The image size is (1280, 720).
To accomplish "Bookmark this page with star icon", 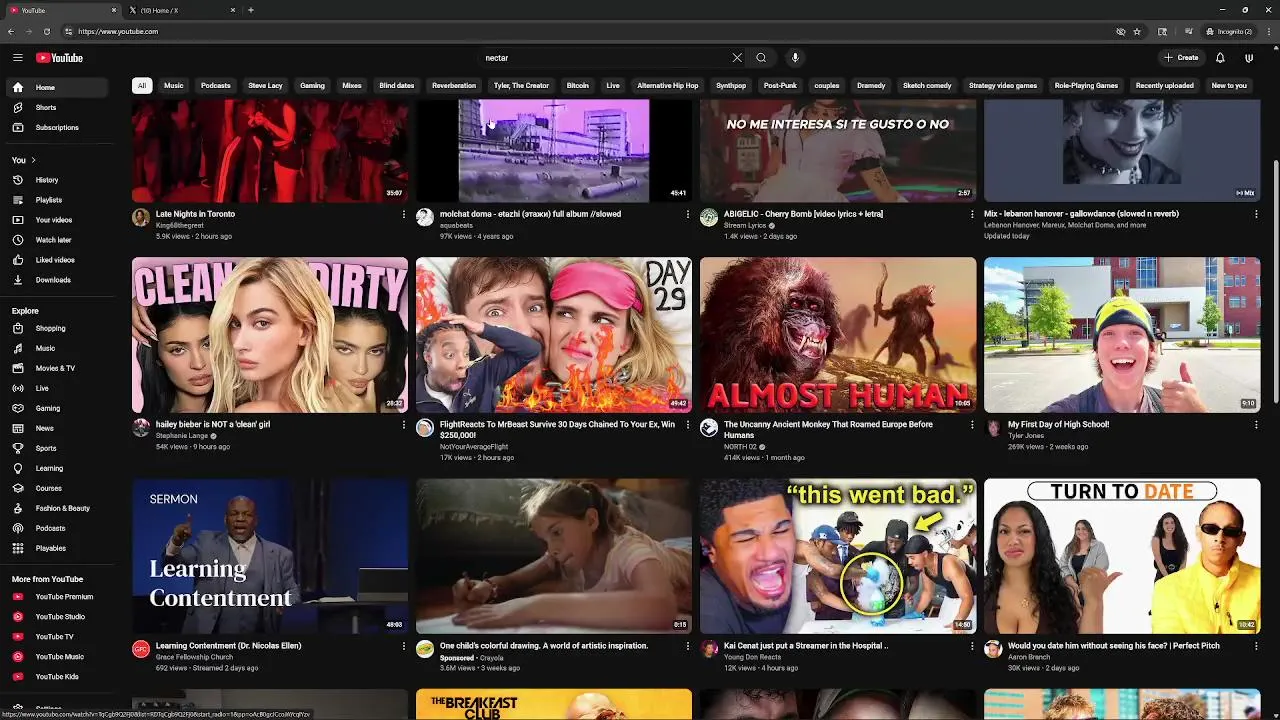I will [1137, 32].
